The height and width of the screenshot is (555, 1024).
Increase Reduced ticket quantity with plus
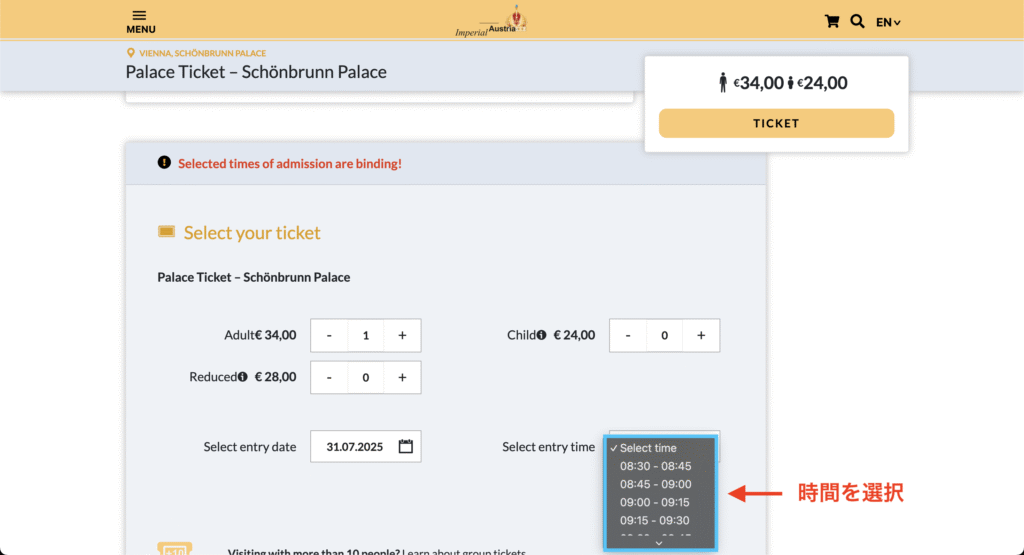(402, 377)
